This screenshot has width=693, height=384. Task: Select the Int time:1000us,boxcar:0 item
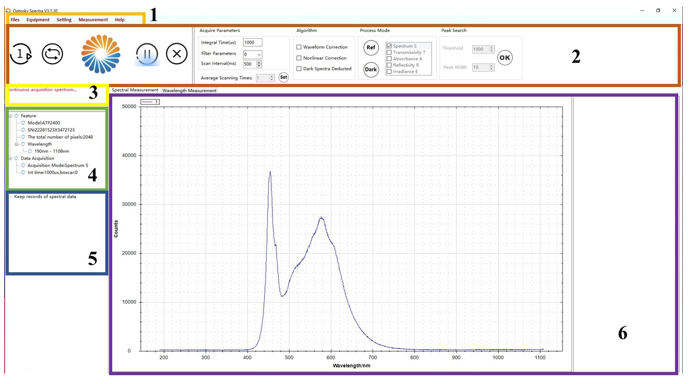coord(53,172)
